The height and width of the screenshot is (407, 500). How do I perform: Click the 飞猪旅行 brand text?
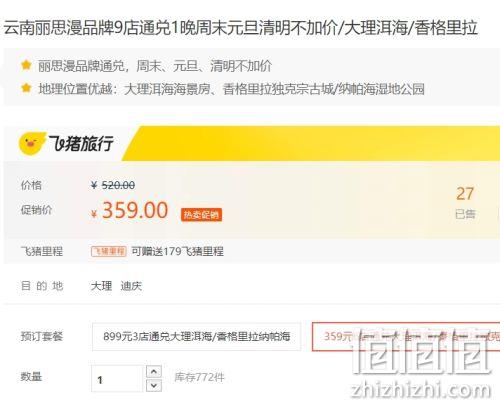[x=81, y=144]
